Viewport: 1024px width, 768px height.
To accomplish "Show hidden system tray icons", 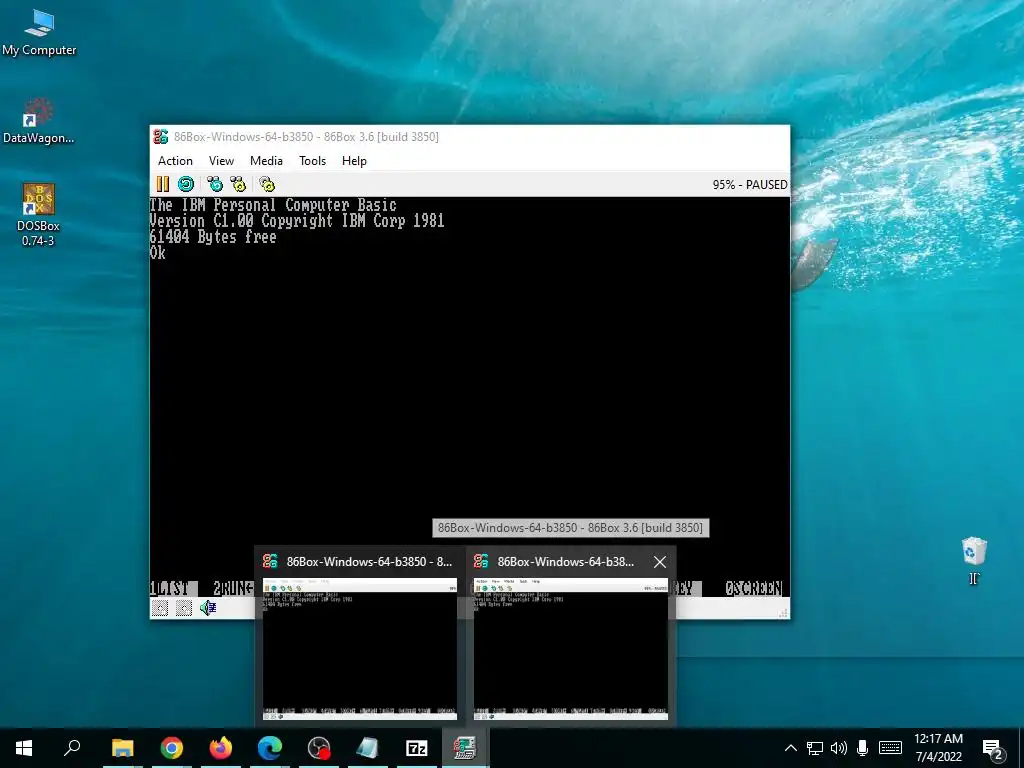I will point(790,748).
